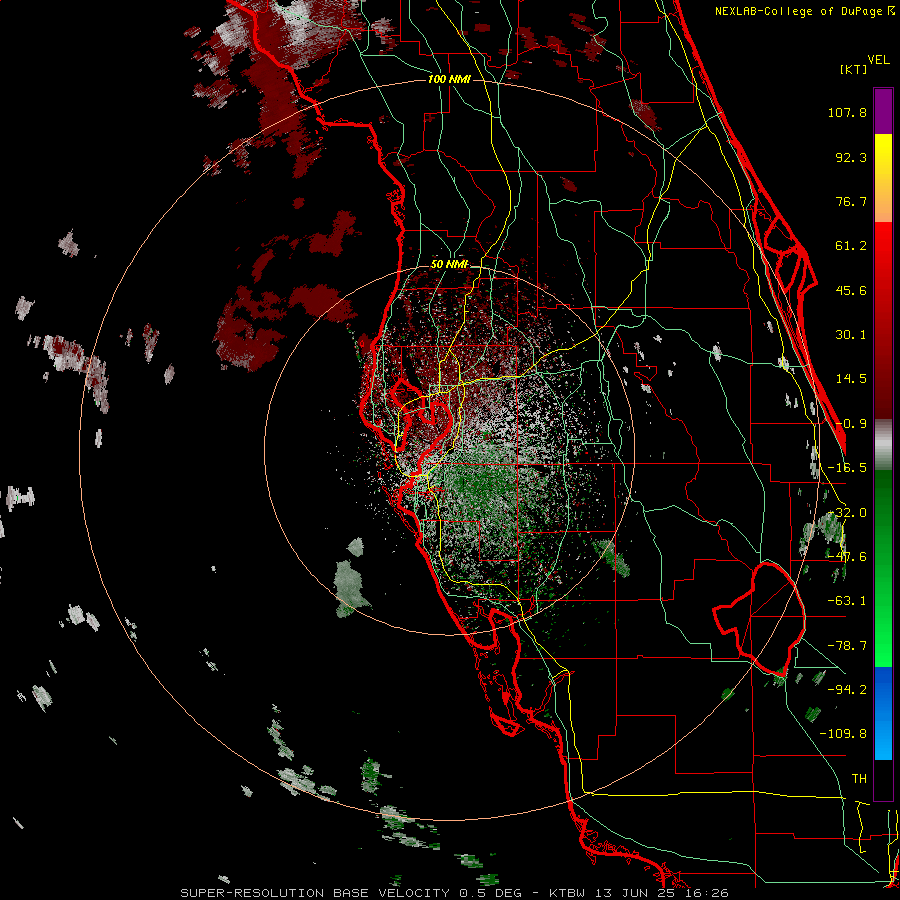
Task: Click the 14.5 velocity scale value
Action: pos(851,379)
